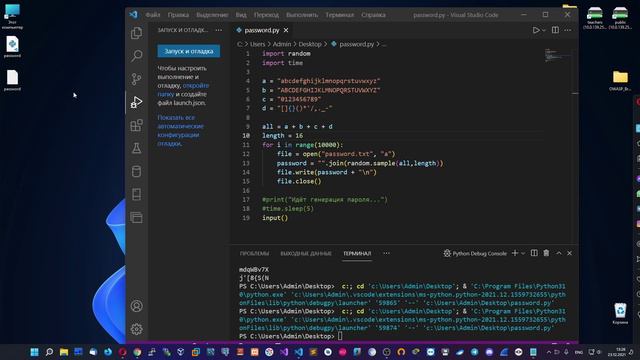Split the terminal panel
The image size is (640, 360).
tap(534, 253)
